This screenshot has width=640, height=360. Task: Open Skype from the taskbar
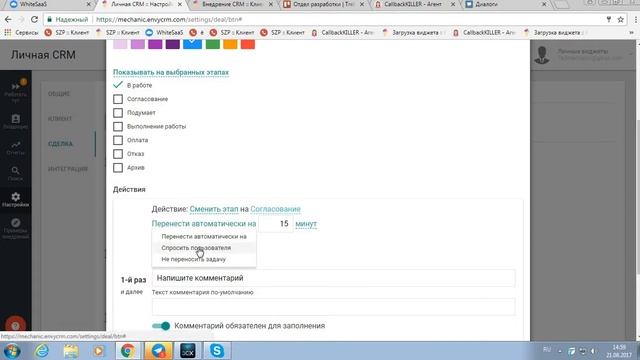(x=217, y=351)
